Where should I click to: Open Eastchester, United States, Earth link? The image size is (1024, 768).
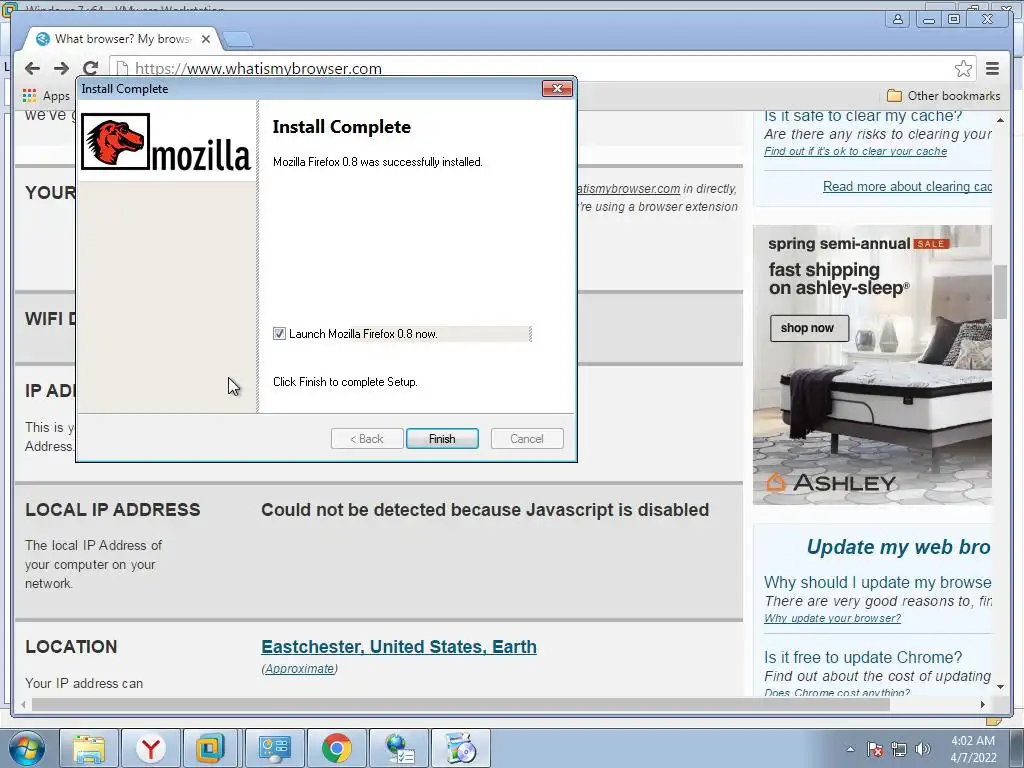[399, 647]
